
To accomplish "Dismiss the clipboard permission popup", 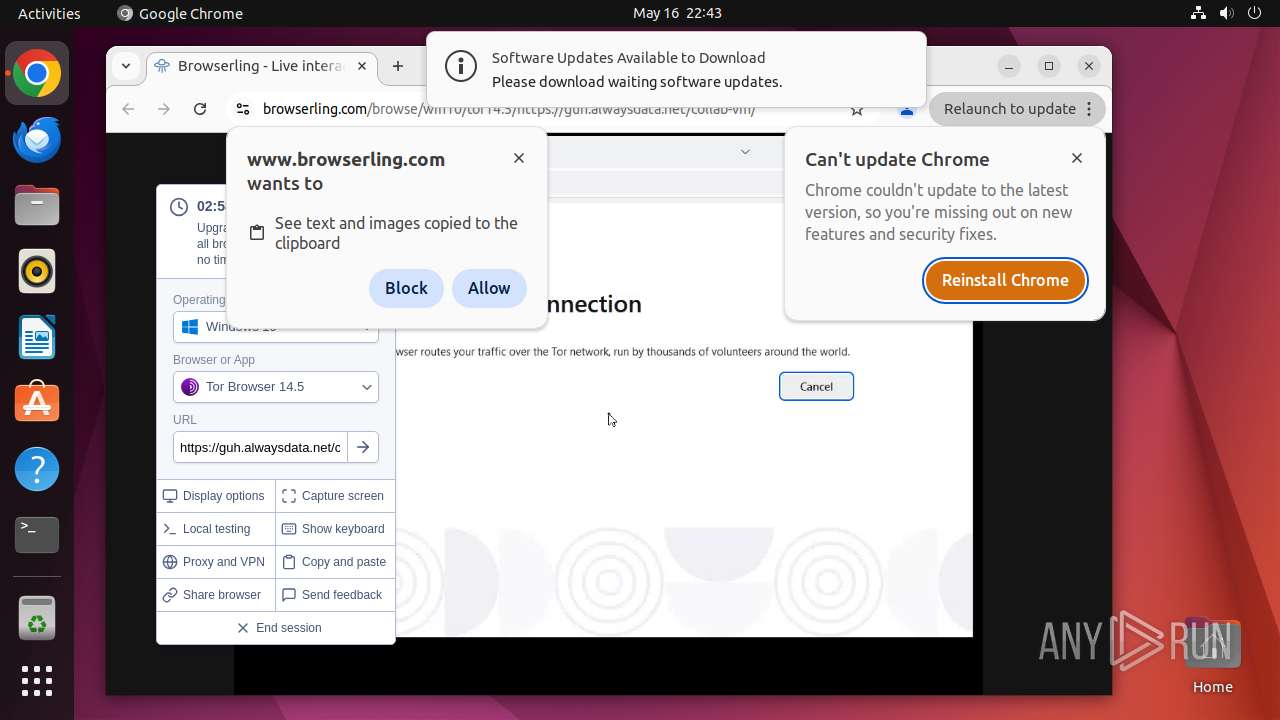I will (x=519, y=158).
